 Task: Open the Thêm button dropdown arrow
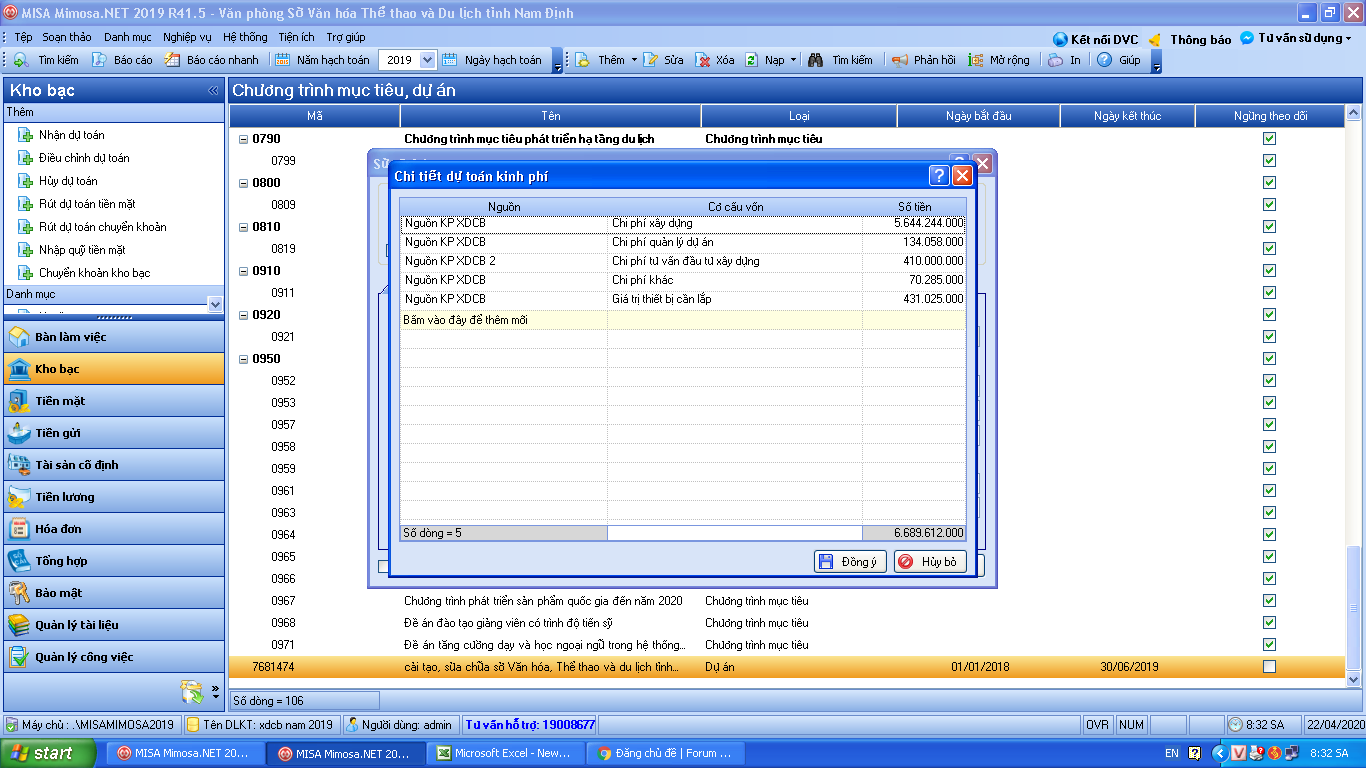click(634, 60)
